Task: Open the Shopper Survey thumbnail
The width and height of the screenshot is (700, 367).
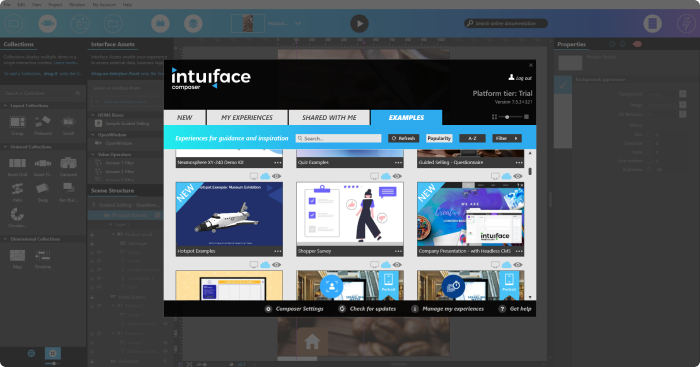Action: [x=350, y=214]
